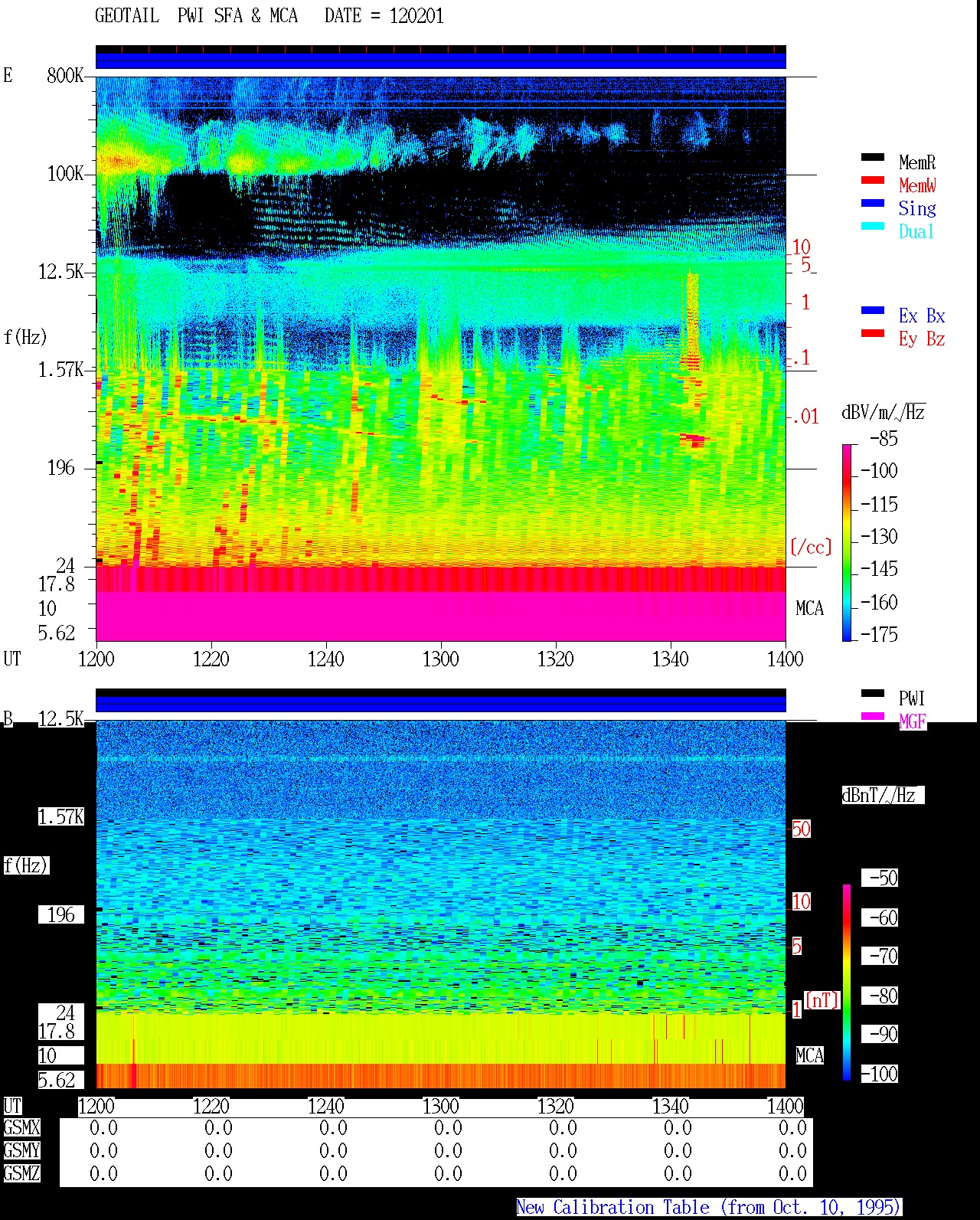Click the blue mode status strip above the B panel
Screen dimensions: 980x1220
(441, 704)
